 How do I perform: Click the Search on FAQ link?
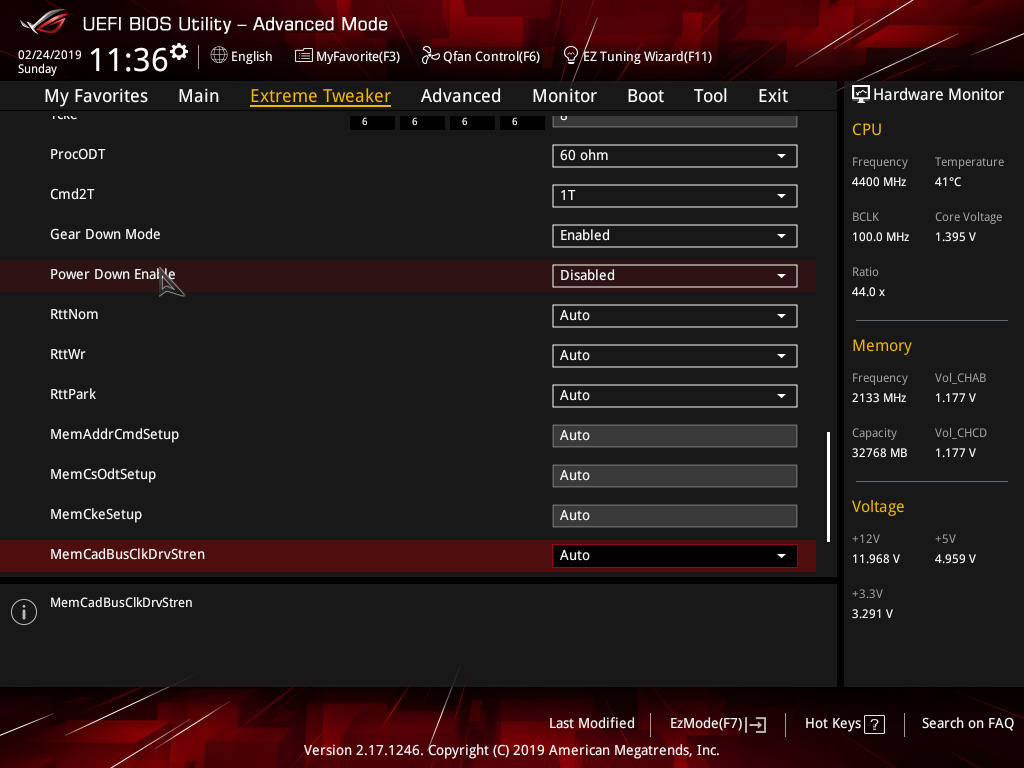coord(968,724)
